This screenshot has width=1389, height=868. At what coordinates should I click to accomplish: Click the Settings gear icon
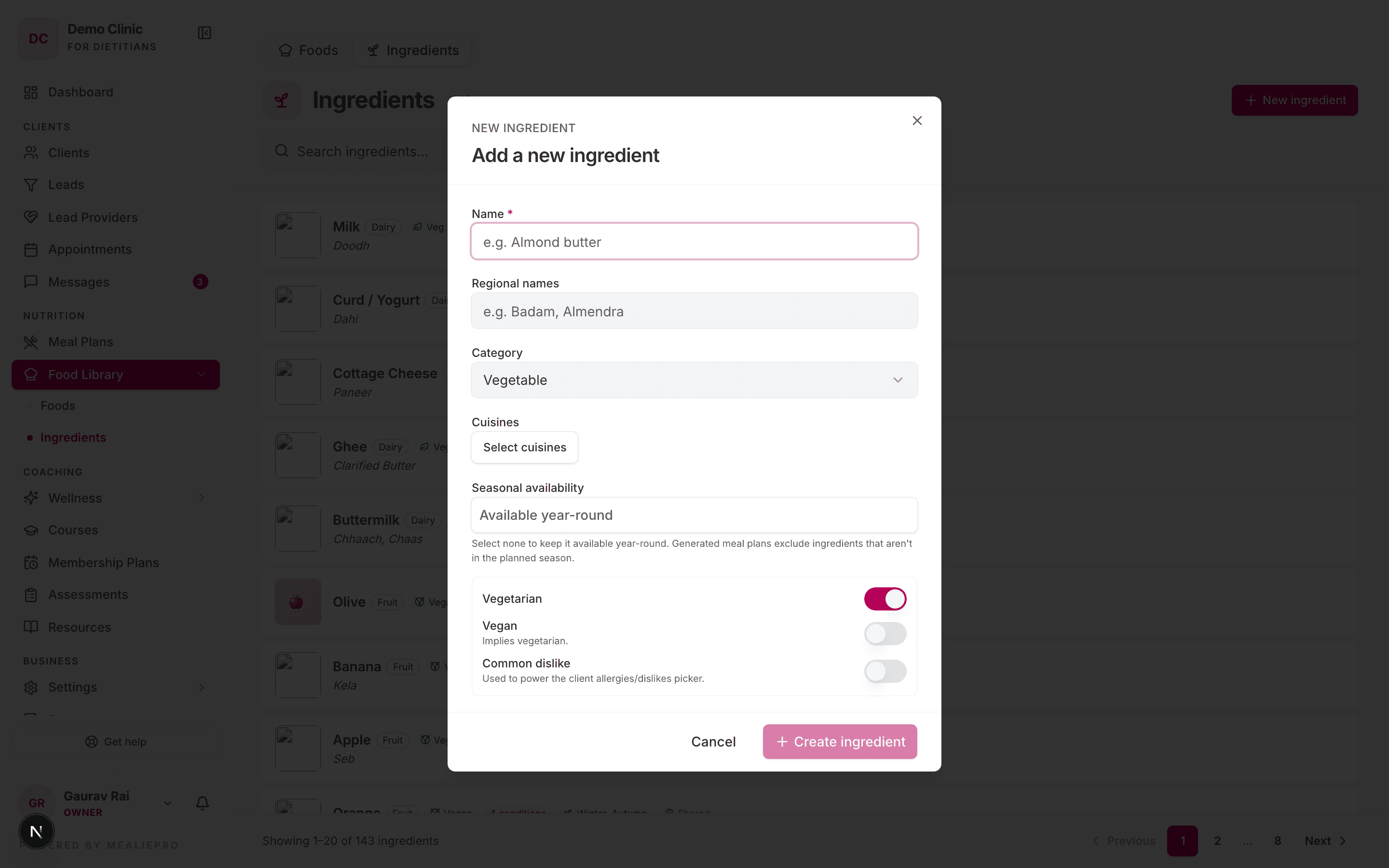coord(31,687)
